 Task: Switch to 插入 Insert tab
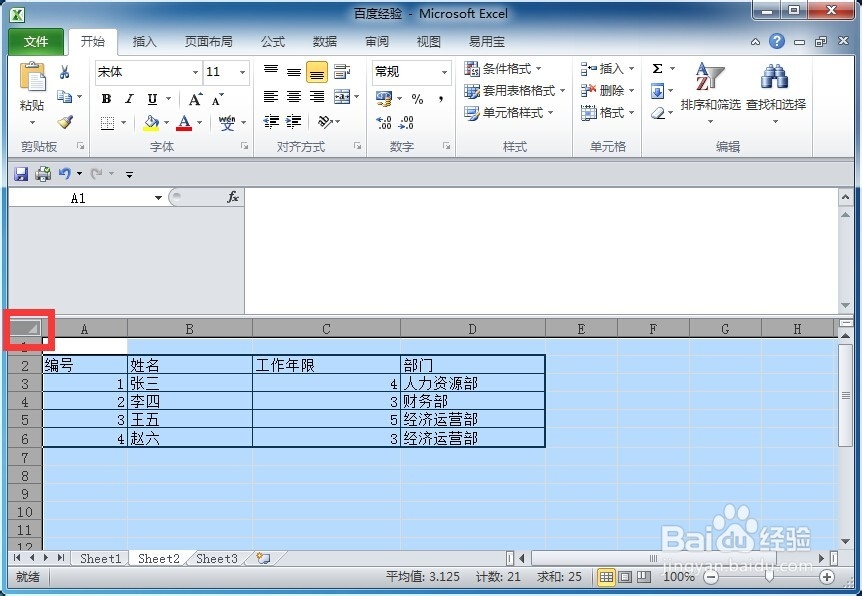pyautogui.click(x=145, y=41)
